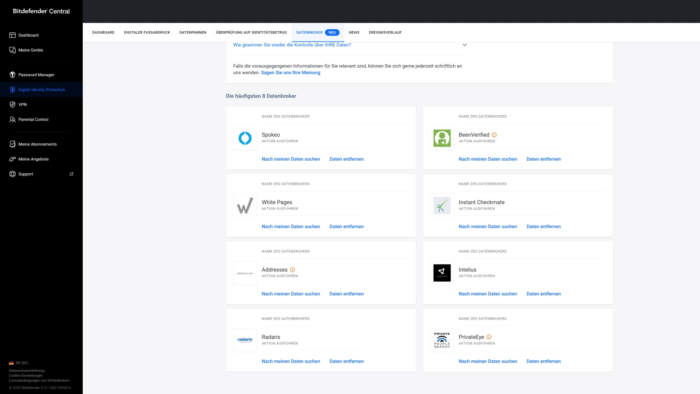The image size is (700, 394).
Task: Remove data from Addresses
Action: pos(346,294)
